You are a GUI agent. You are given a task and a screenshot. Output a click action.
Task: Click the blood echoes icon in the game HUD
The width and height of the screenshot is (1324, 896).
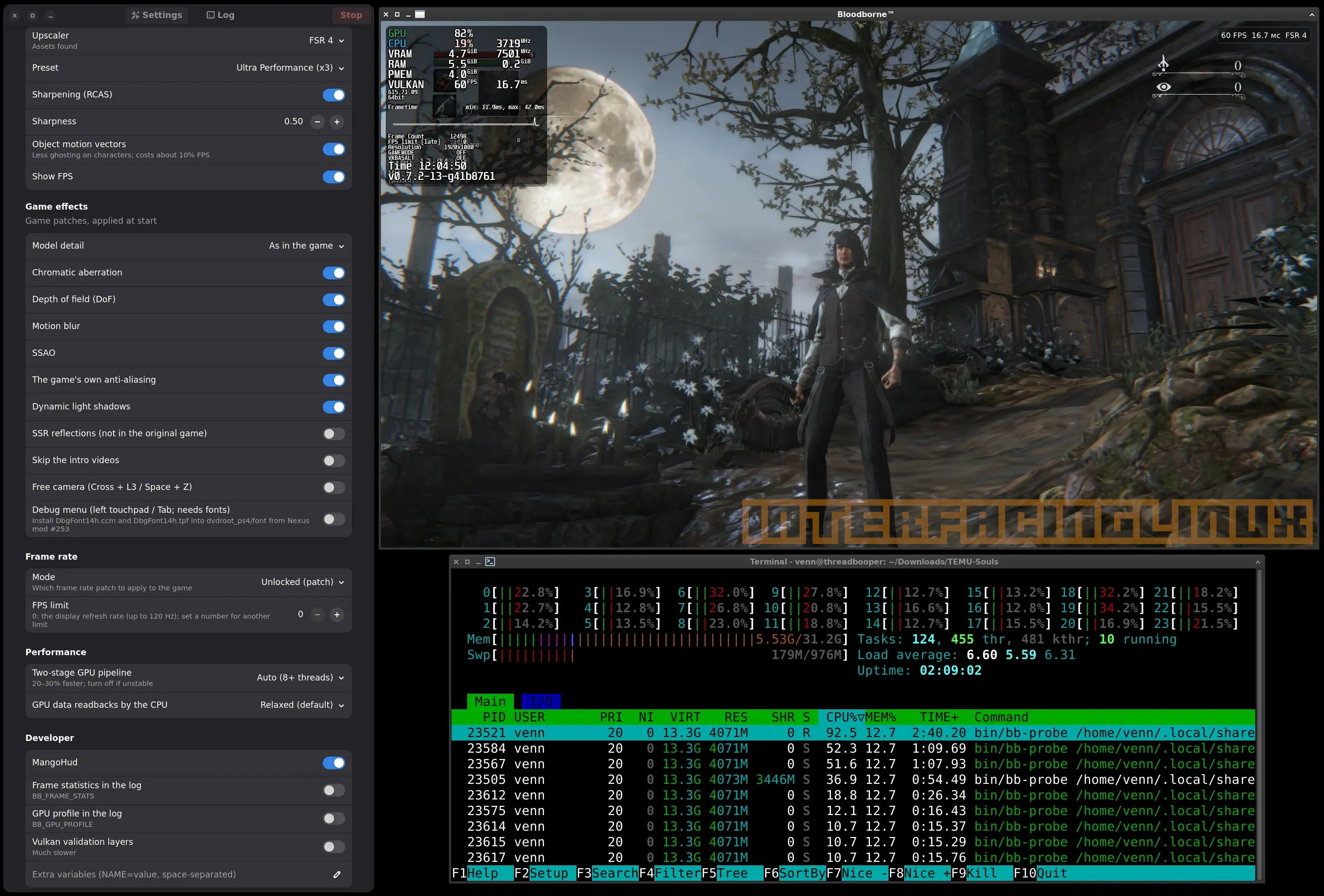(1164, 63)
